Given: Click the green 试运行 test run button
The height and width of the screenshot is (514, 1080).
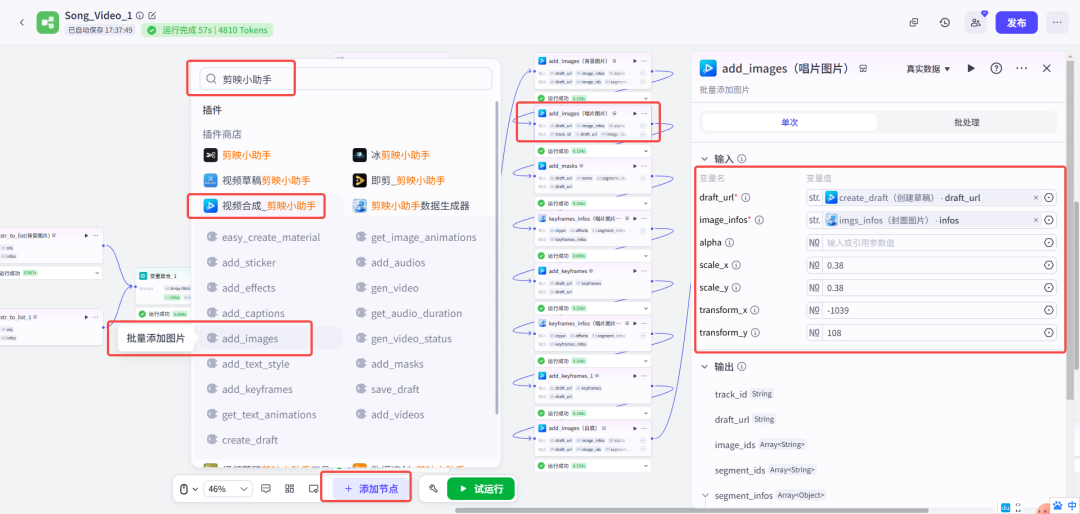Looking at the screenshot, I should coord(480,489).
